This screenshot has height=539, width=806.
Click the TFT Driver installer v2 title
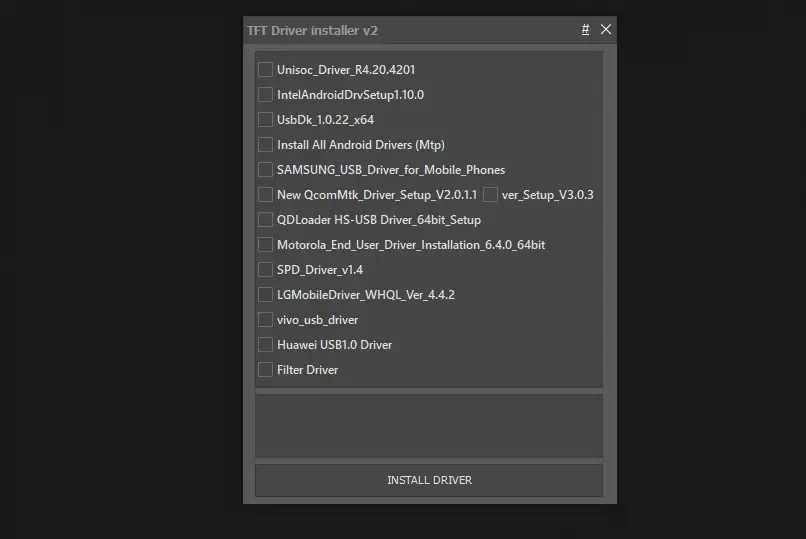[x=313, y=30]
